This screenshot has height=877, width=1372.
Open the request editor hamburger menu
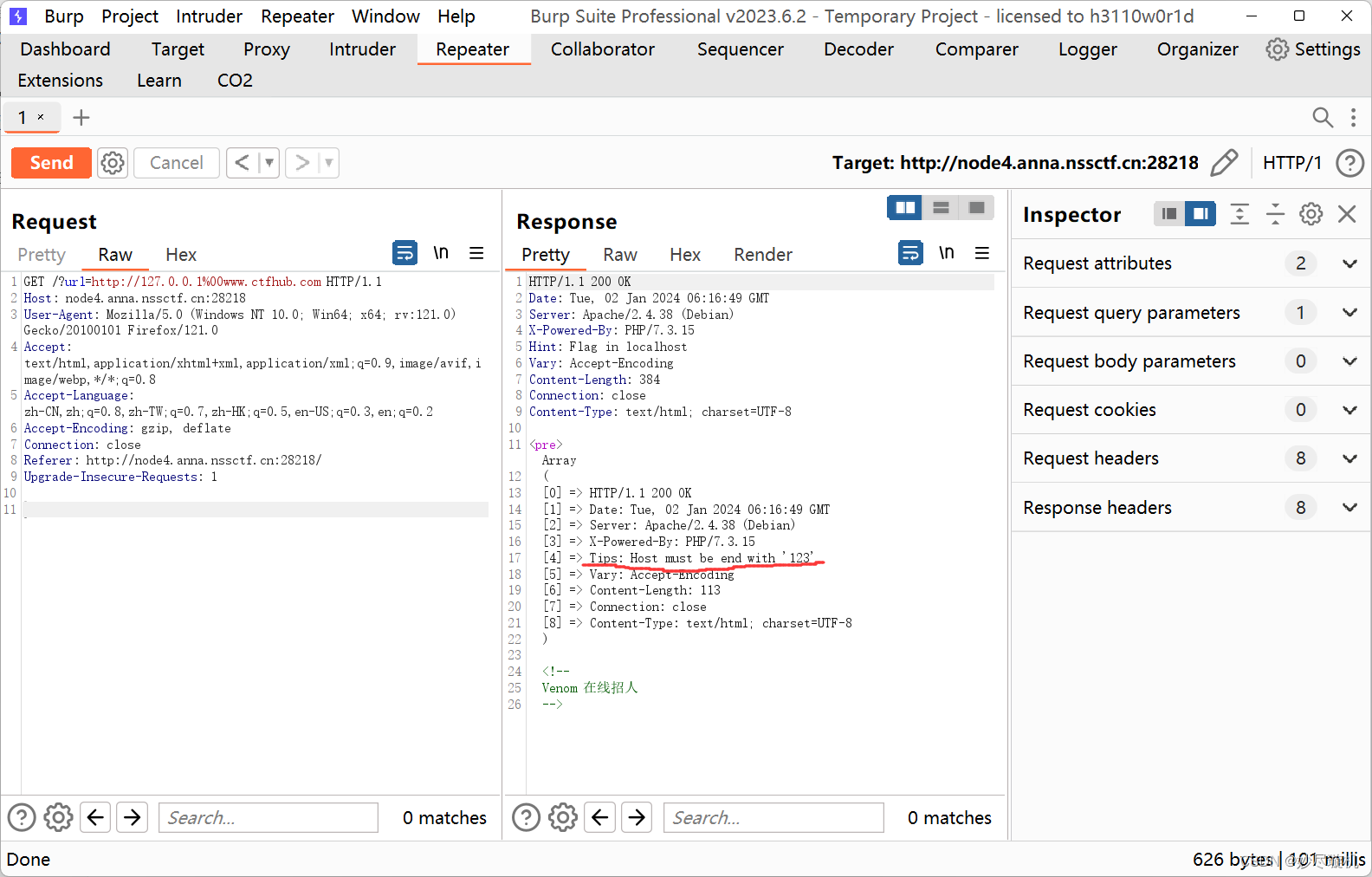point(476,253)
